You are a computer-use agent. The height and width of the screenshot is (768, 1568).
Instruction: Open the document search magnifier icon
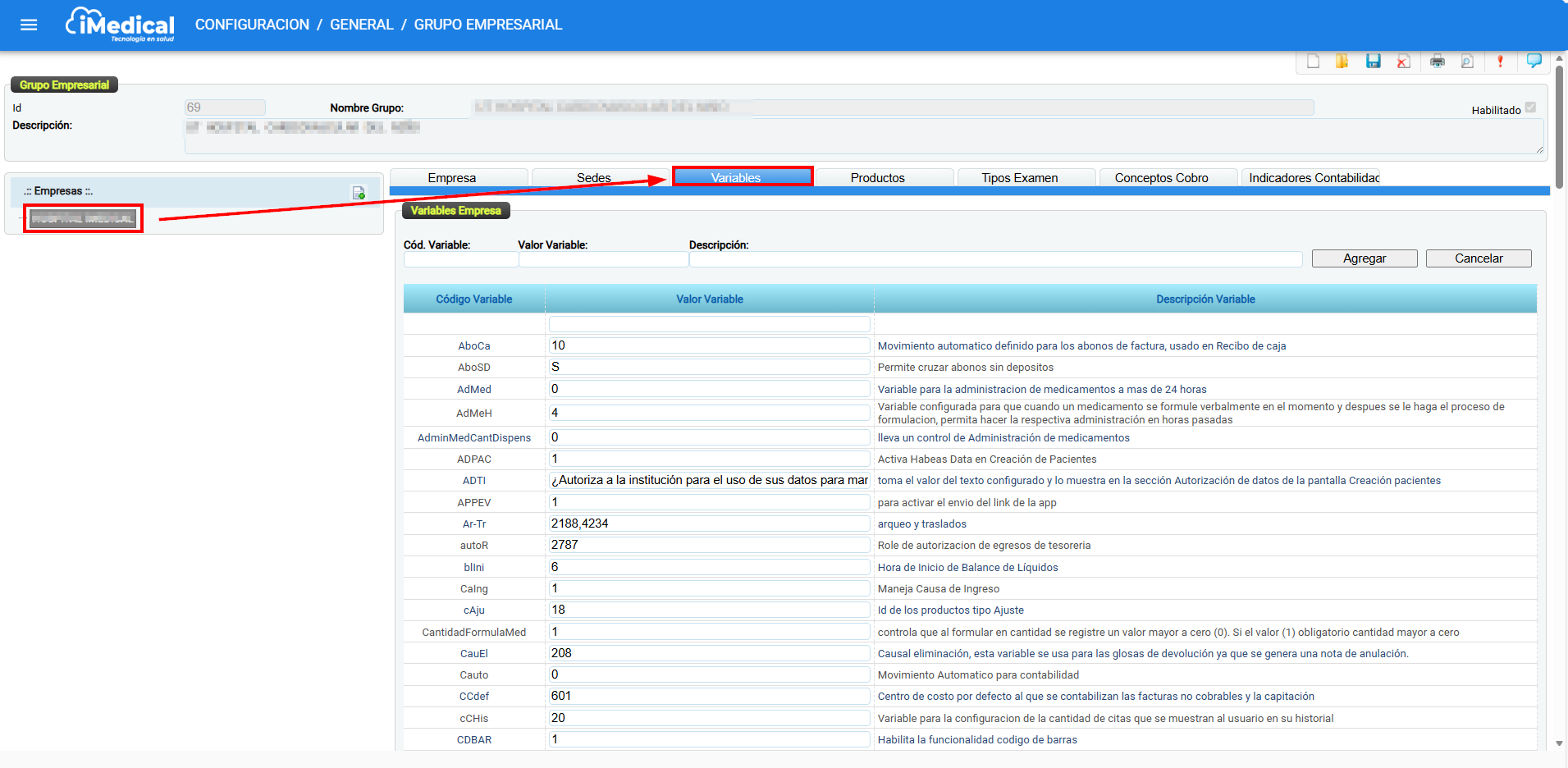click(1467, 62)
